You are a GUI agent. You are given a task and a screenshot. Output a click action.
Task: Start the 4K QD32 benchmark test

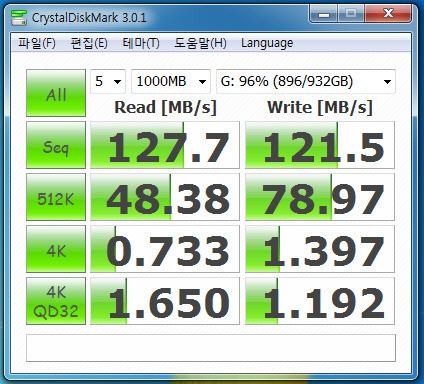(56, 301)
